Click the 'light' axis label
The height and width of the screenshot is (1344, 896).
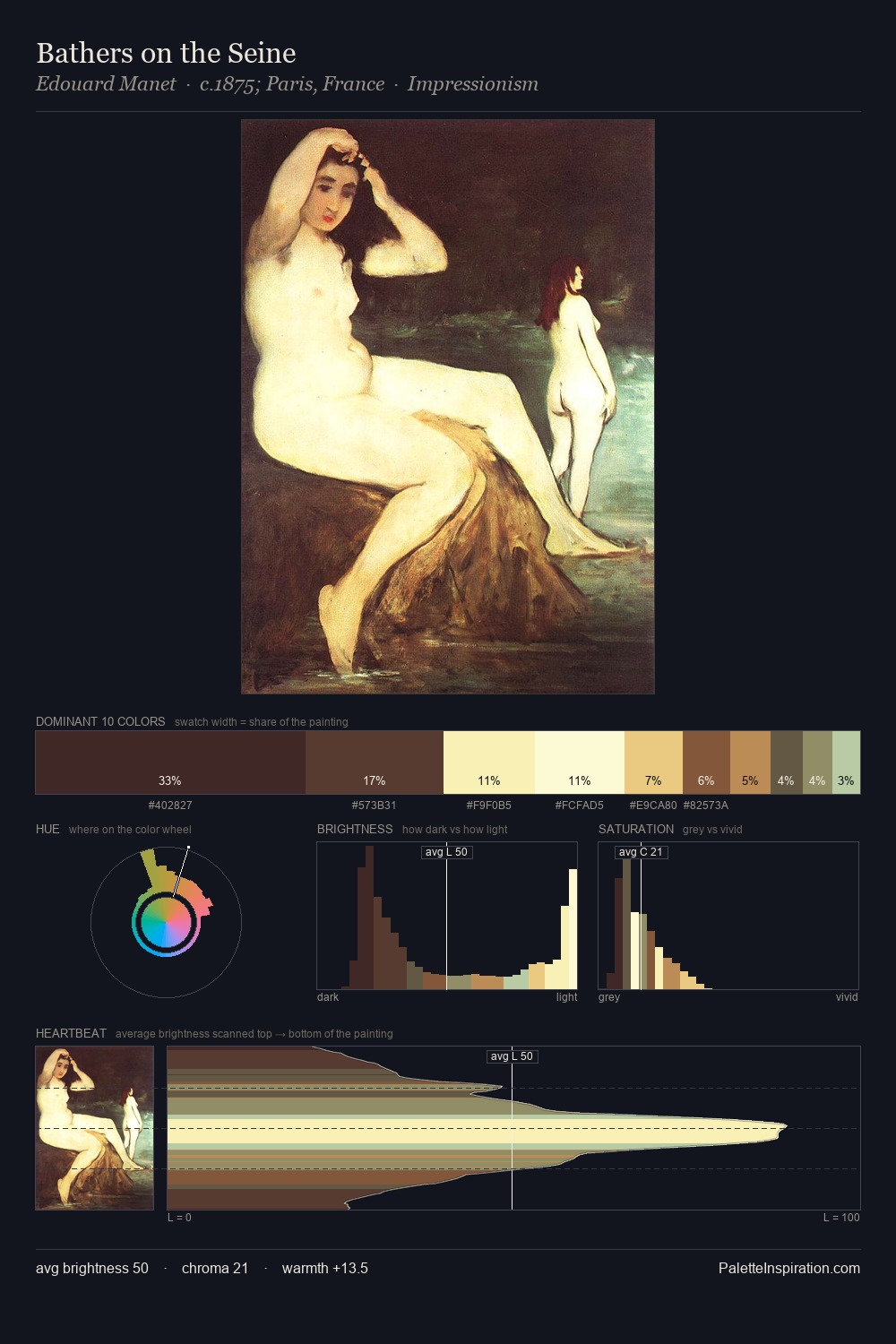(567, 997)
